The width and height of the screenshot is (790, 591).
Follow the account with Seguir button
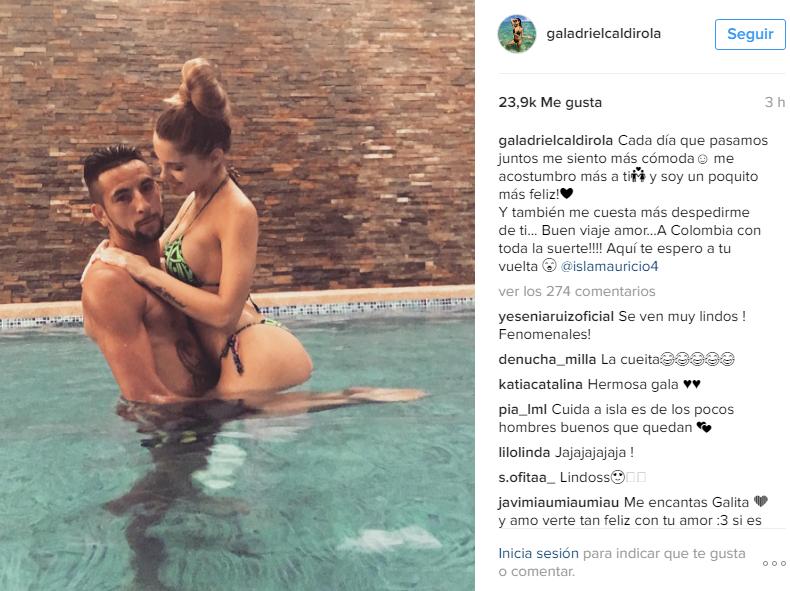750,34
